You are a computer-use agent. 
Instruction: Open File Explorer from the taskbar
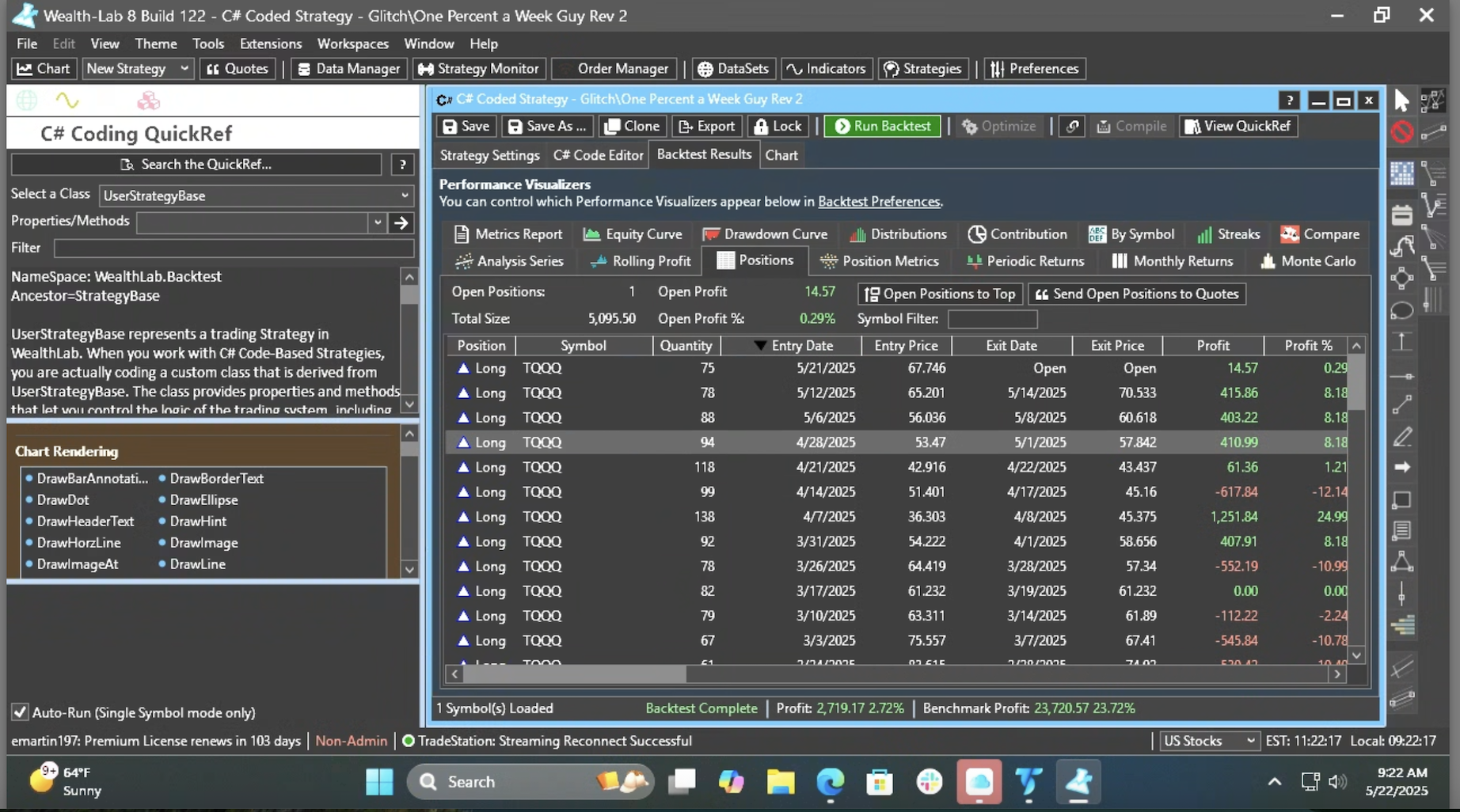pos(781,782)
